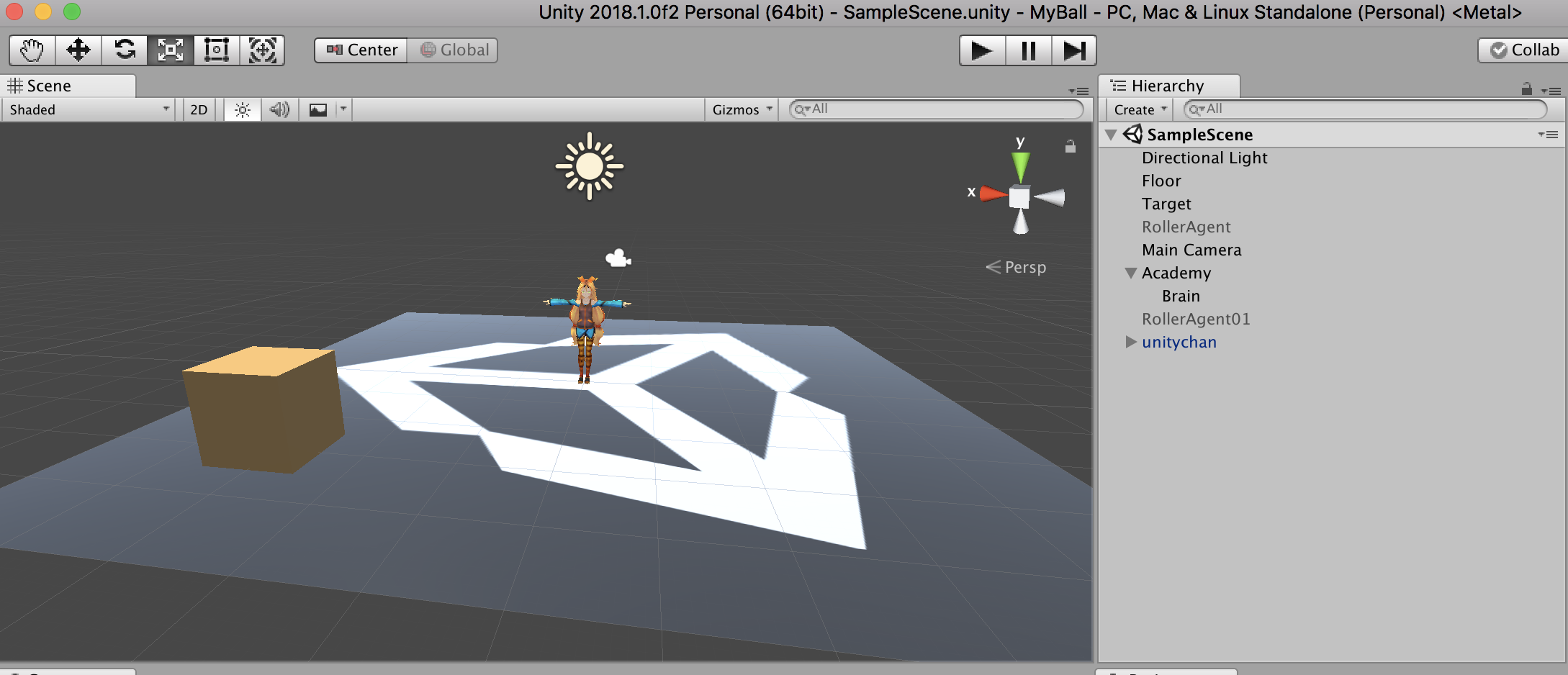Click the red X axis cone
Image resolution: width=1568 pixels, height=675 pixels.
click(993, 194)
